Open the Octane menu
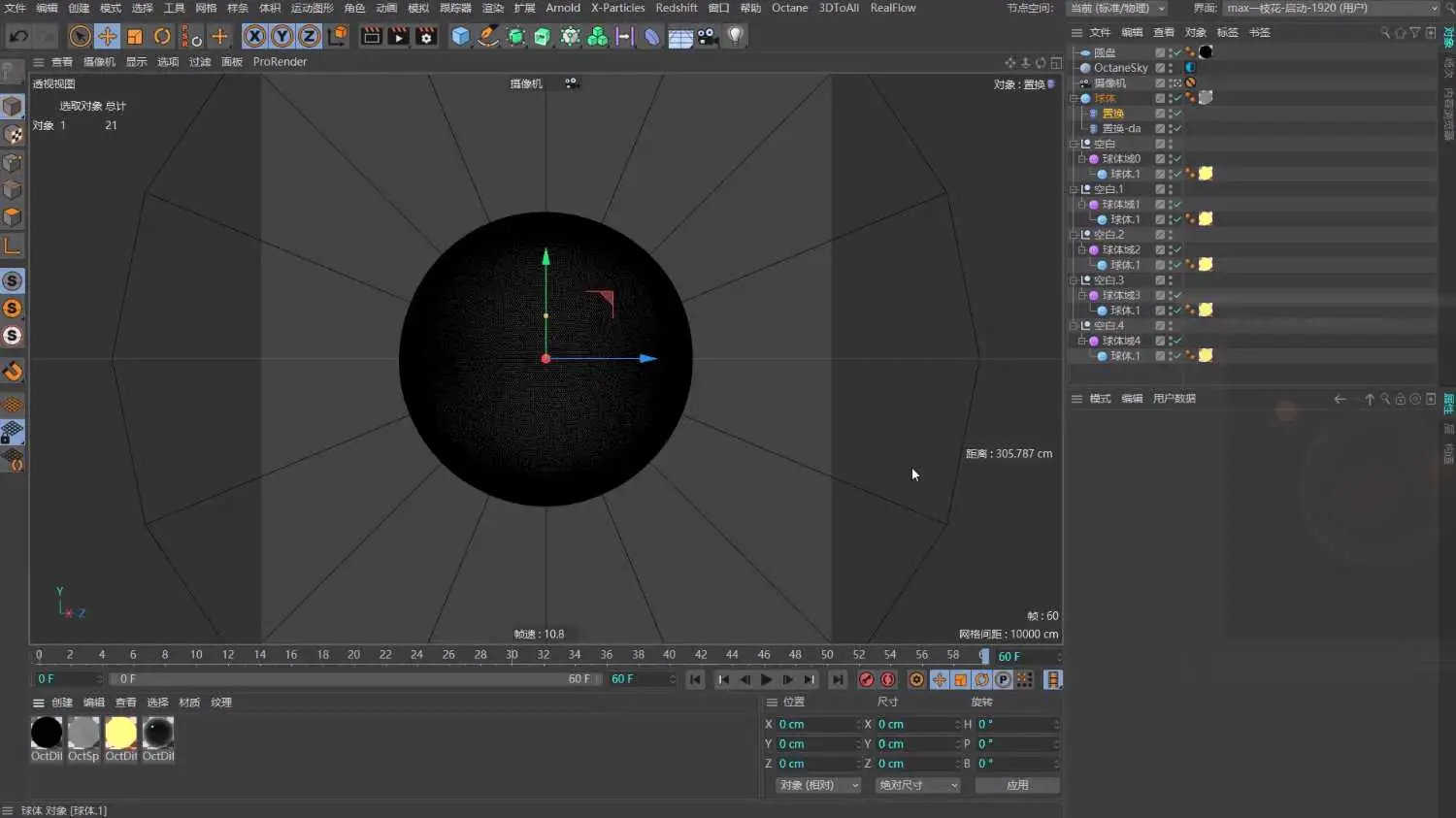The height and width of the screenshot is (818, 1456). point(789,8)
